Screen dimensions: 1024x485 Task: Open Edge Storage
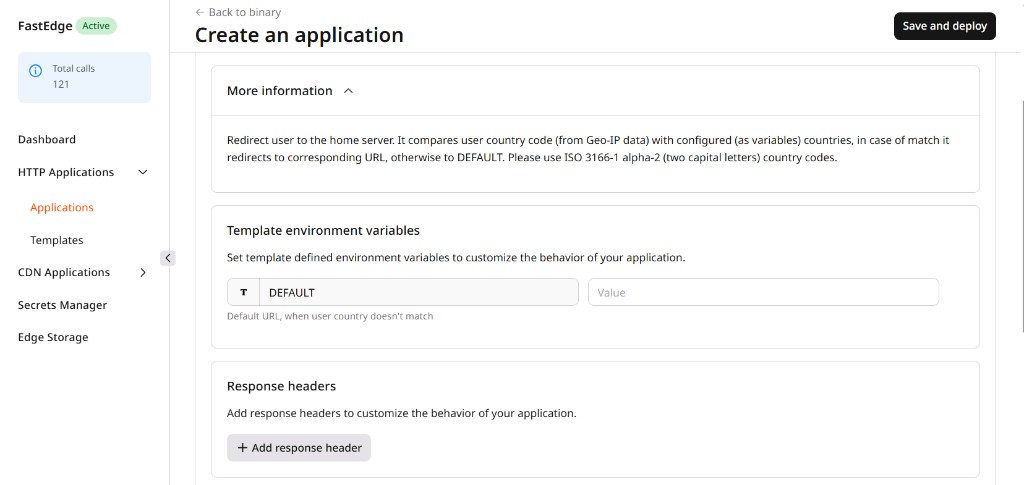(x=53, y=337)
